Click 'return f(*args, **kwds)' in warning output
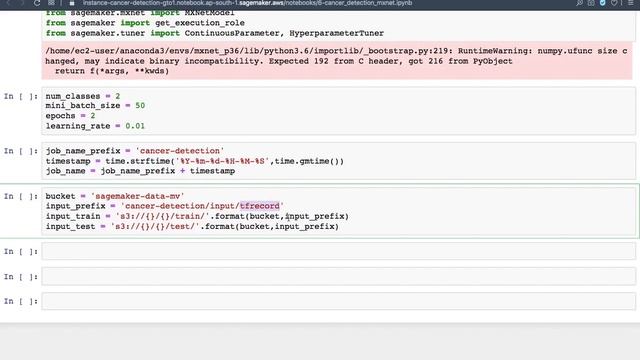The height and width of the screenshot is (360, 640). (x=112, y=71)
